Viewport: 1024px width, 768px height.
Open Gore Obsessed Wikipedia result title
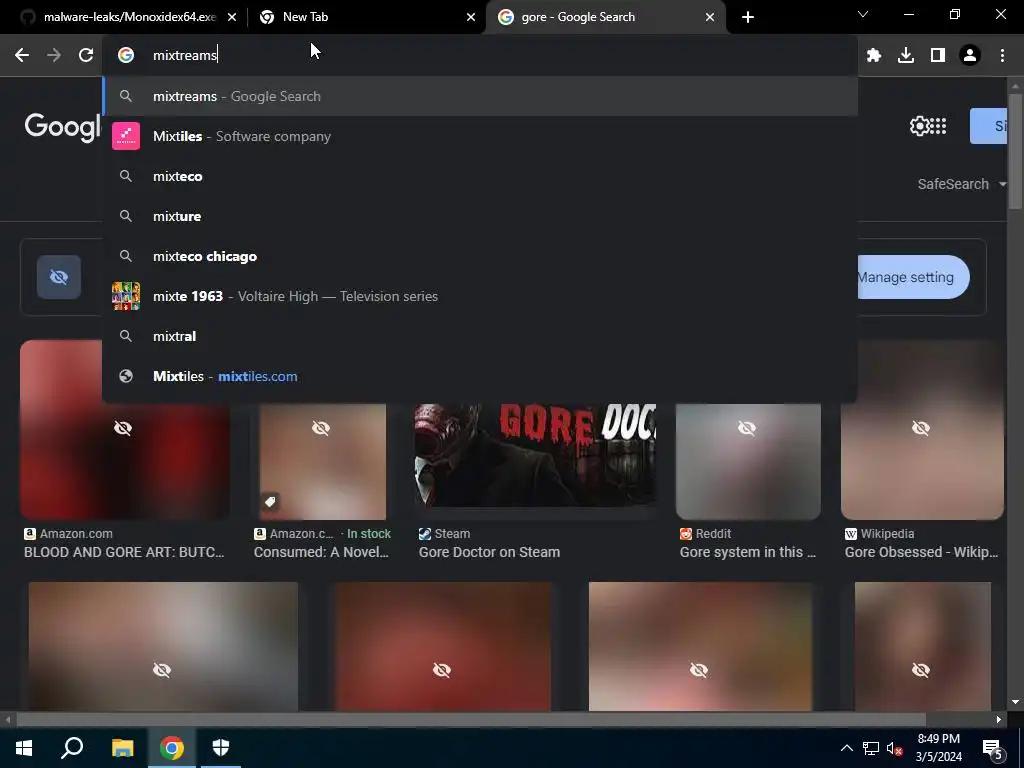tap(921, 552)
